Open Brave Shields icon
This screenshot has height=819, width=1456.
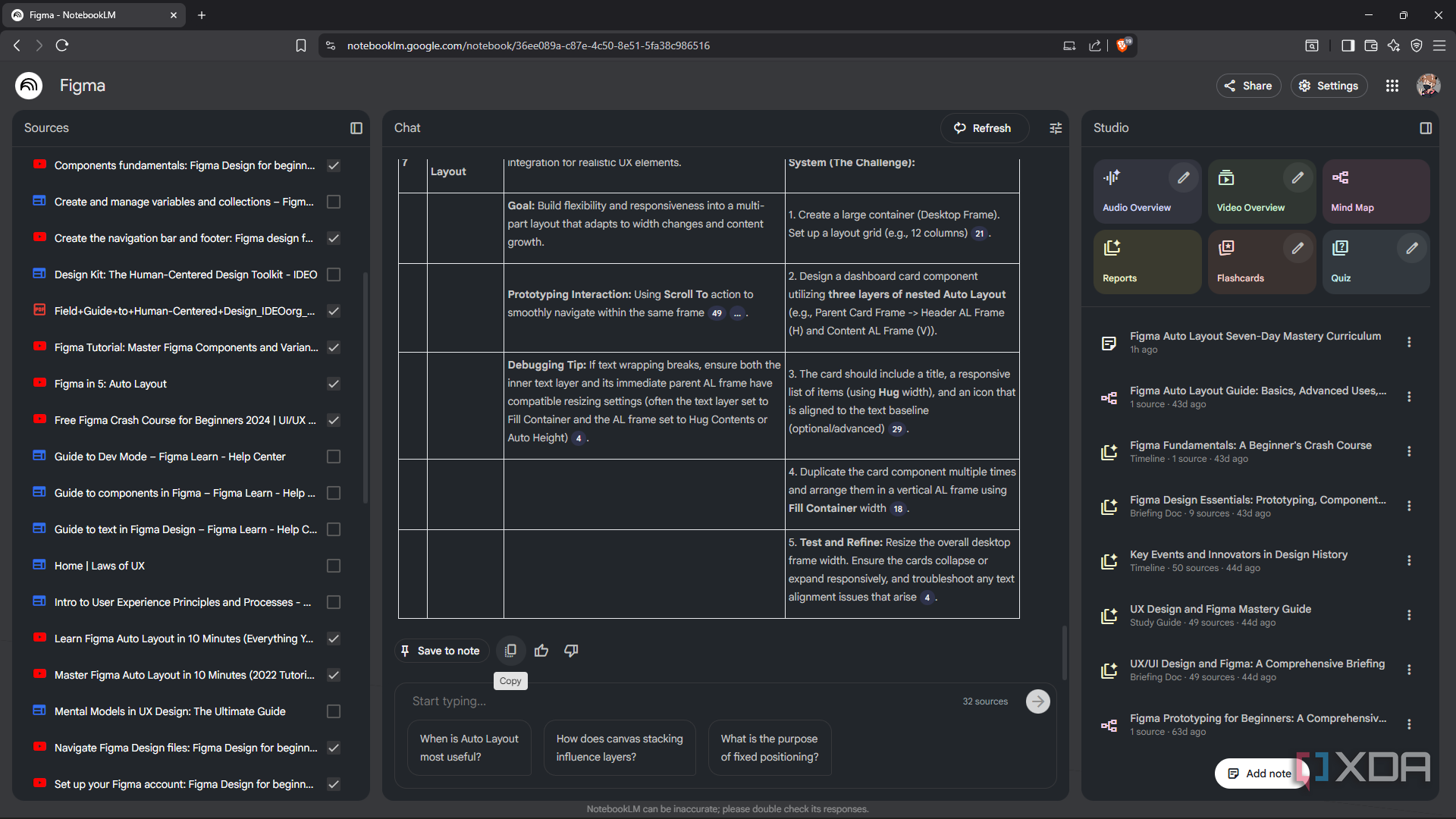pyautogui.click(x=1123, y=45)
